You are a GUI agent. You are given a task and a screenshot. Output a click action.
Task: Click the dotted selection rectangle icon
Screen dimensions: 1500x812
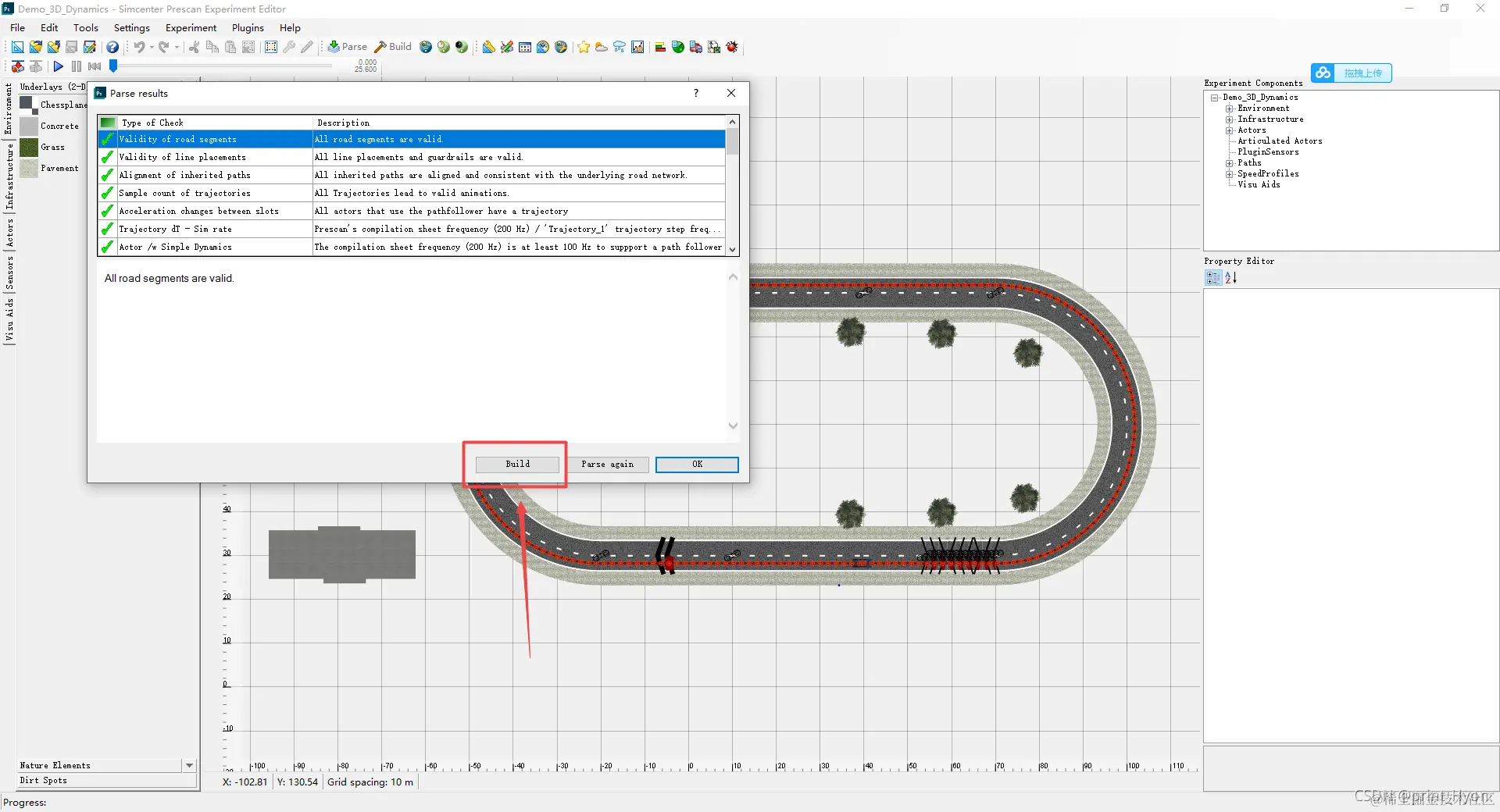pos(271,47)
